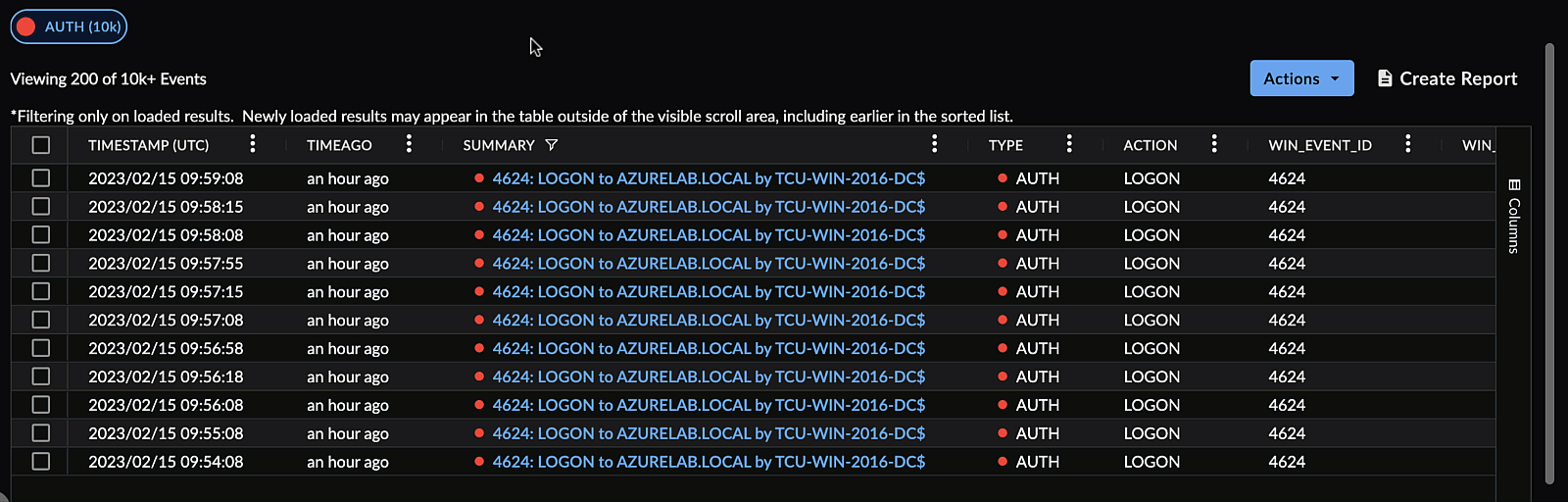Click the AUTH (10k) filter pill
The height and width of the screenshot is (502, 1568).
(x=69, y=26)
